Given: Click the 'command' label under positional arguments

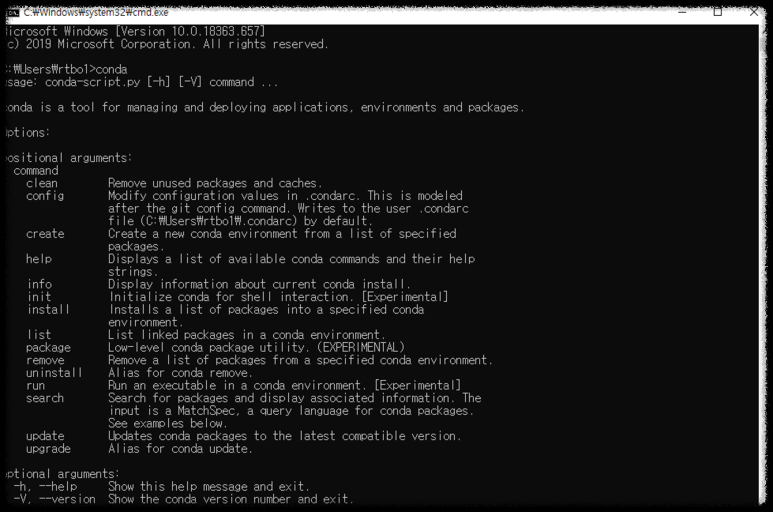Looking at the screenshot, I should click(x=36, y=171).
